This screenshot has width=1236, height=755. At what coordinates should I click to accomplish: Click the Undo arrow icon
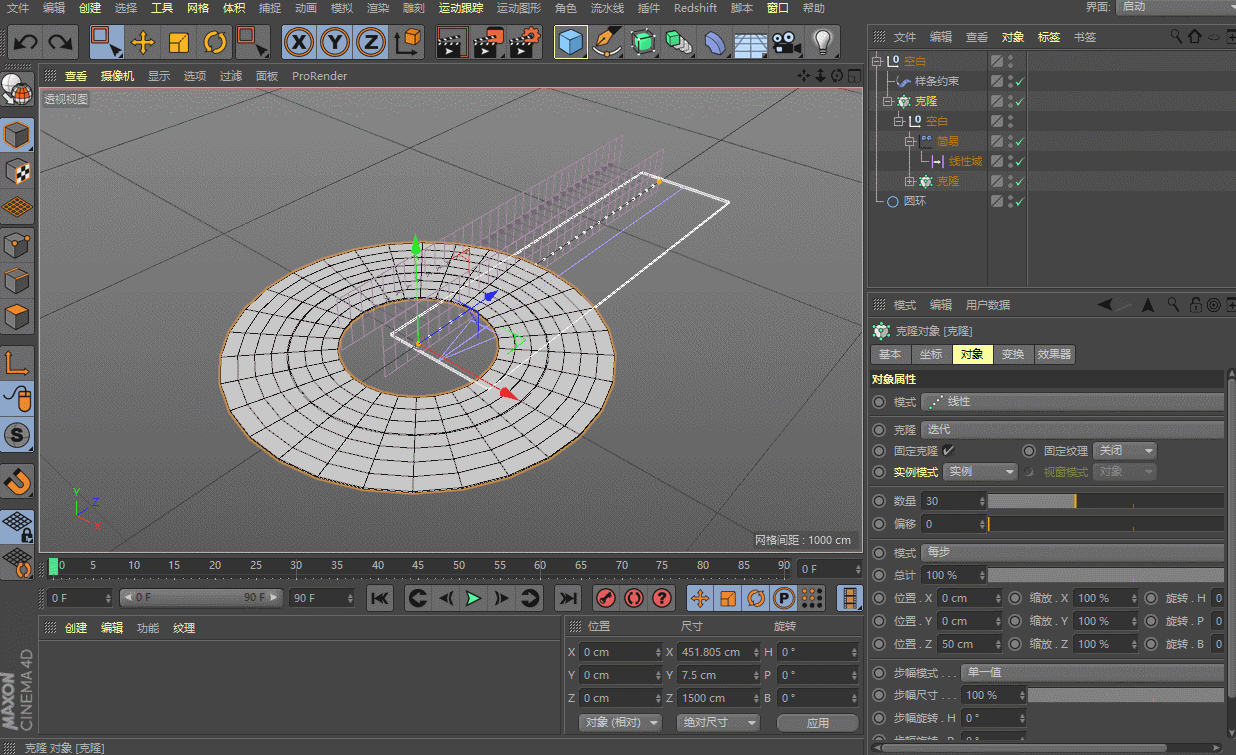(x=25, y=42)
